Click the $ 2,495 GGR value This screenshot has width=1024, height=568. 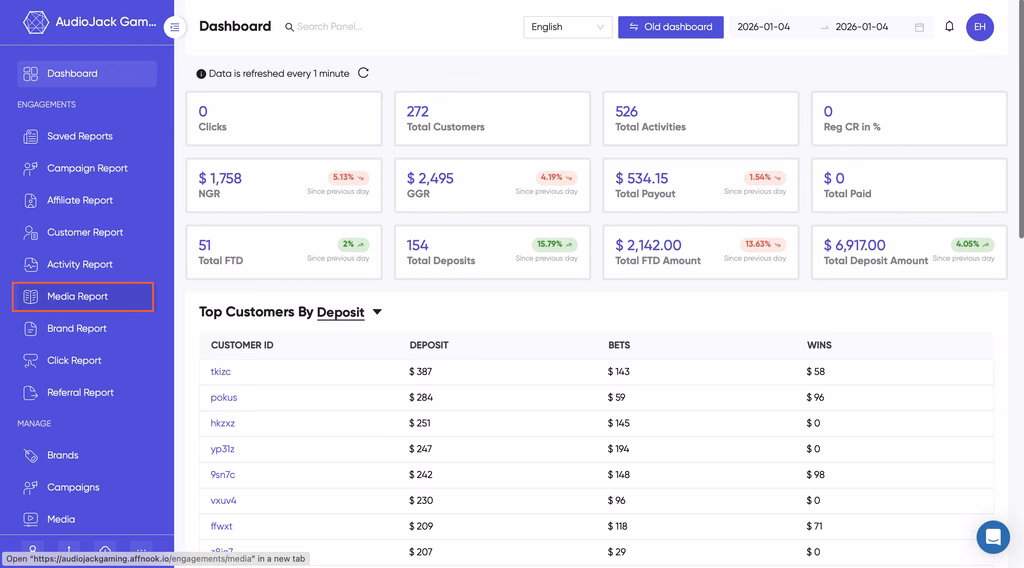coord(430,178)
